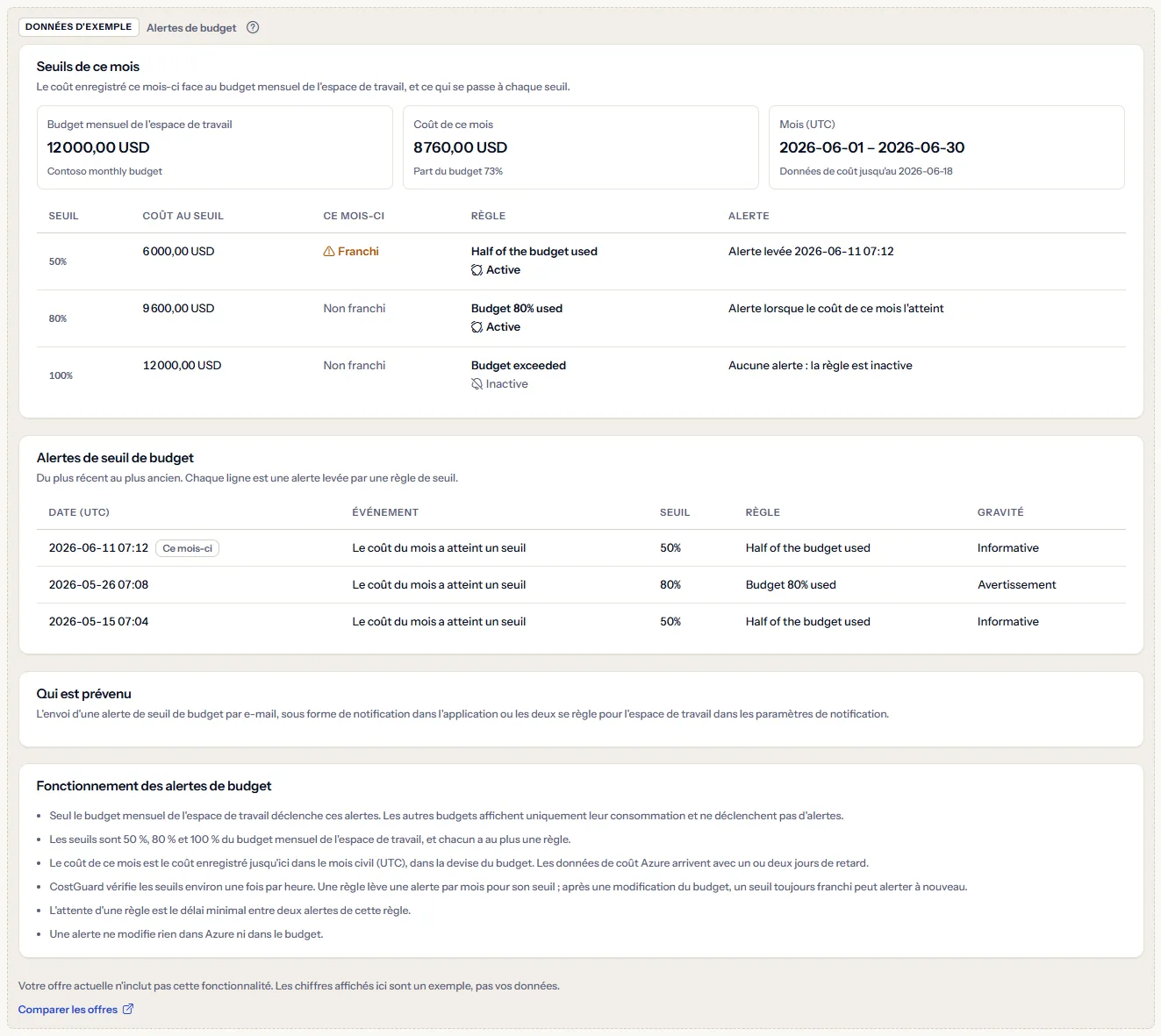Viewport: 1161px width, 1036px height.
Task: Click the Avertissement severity value
Action: coord(1017,585)
